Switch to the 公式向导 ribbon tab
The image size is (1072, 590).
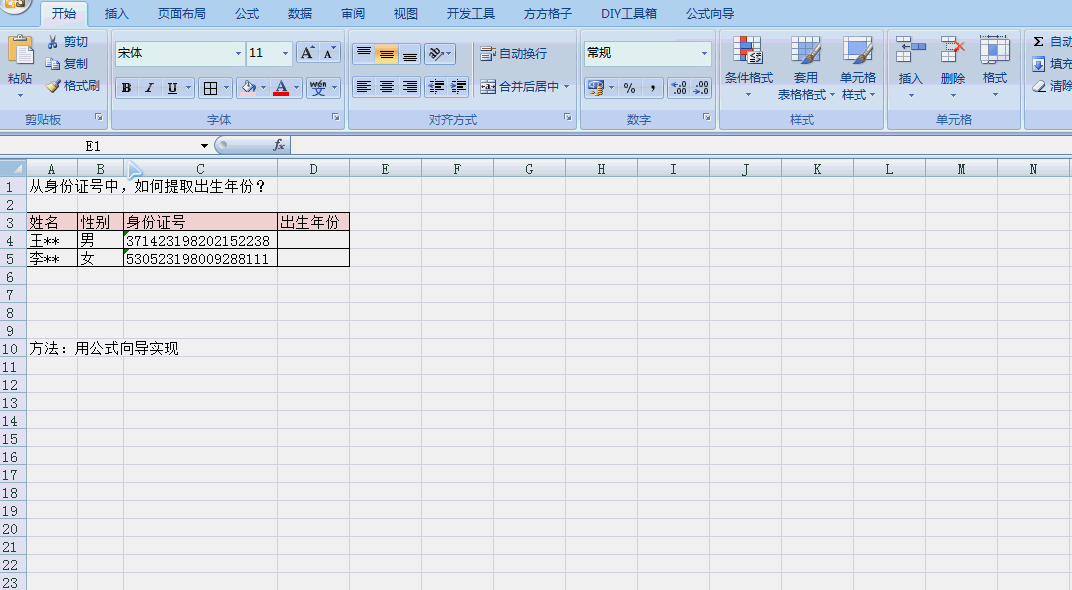(710, 14)
